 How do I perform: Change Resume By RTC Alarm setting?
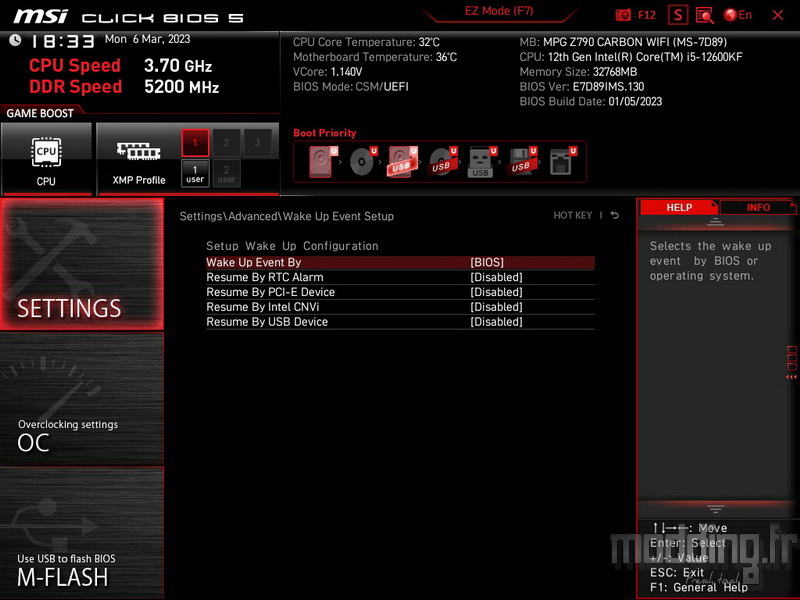pos(400,277)
